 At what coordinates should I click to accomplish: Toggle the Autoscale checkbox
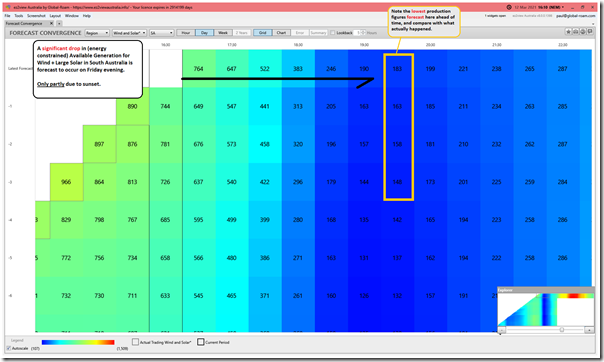(x=8, y=349)
